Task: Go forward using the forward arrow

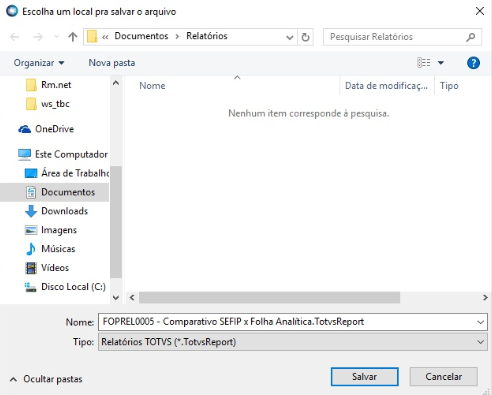Action: pos(38,37)
